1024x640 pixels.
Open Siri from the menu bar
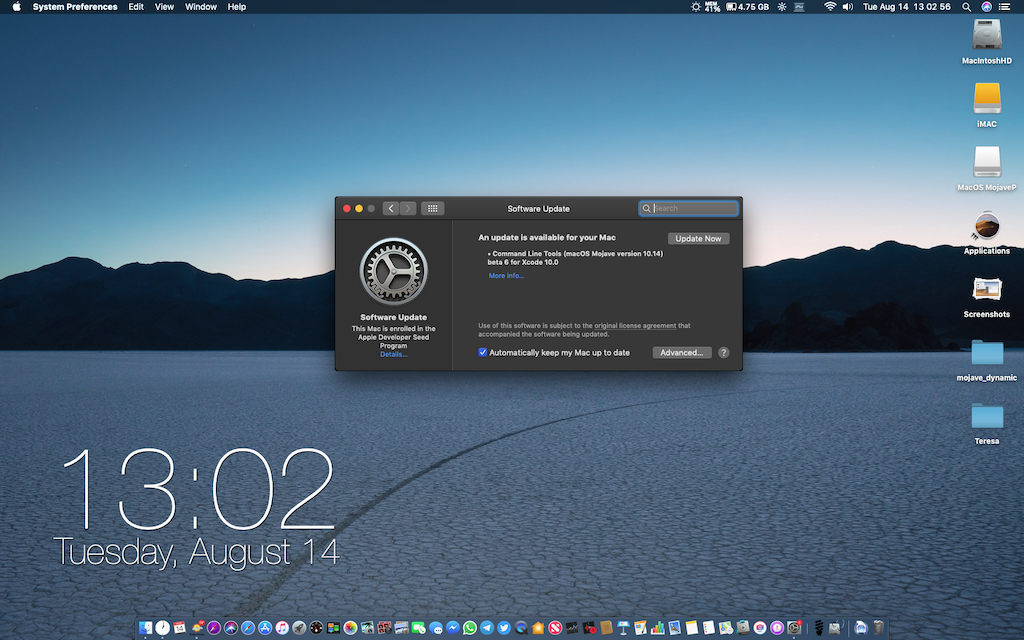[986, 7]
